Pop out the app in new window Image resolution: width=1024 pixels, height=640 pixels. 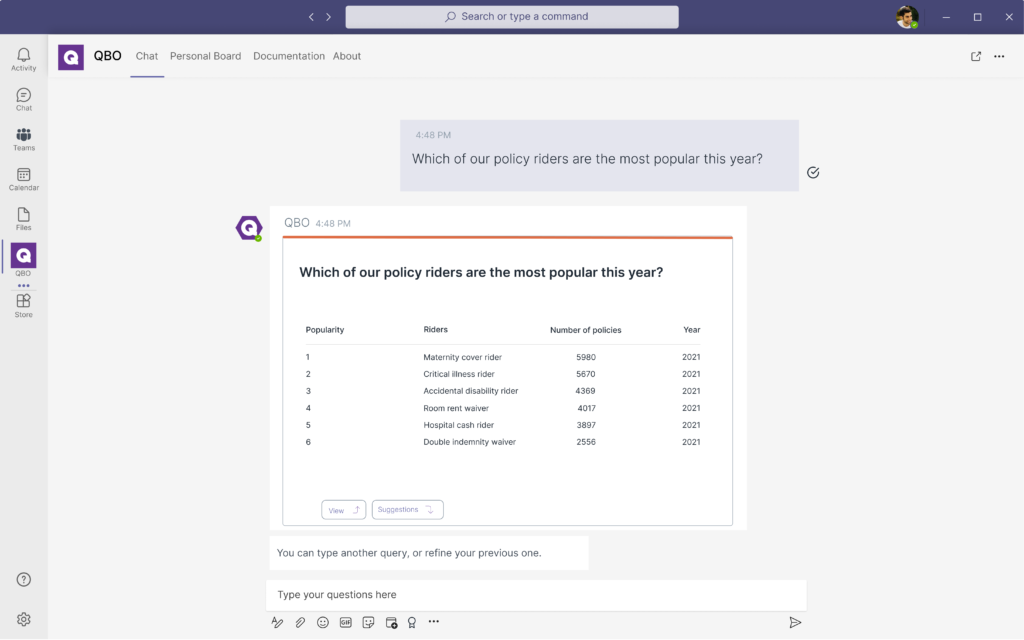[x=976, y=56]
